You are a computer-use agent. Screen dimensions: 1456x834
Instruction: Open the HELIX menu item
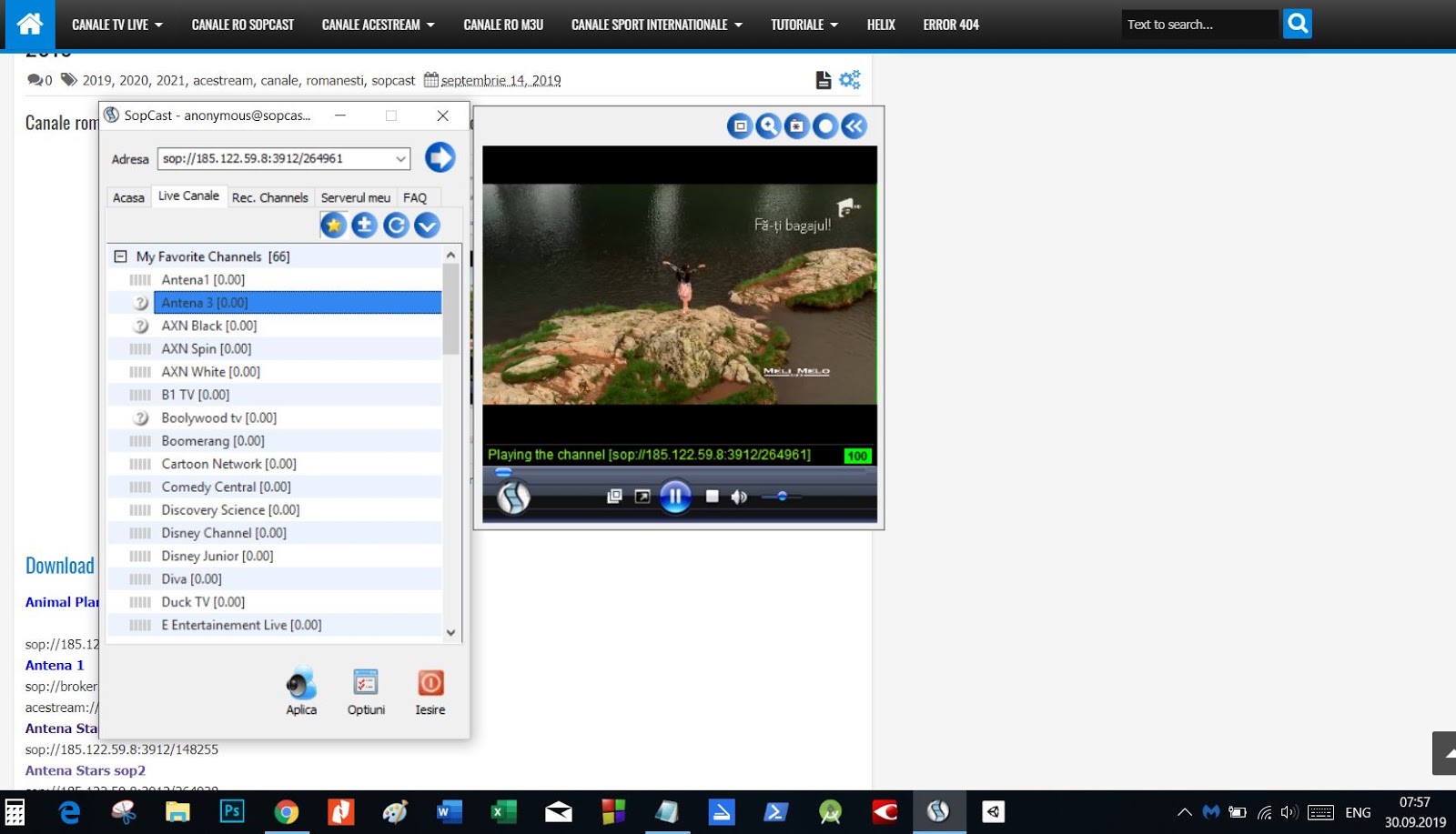881,25
